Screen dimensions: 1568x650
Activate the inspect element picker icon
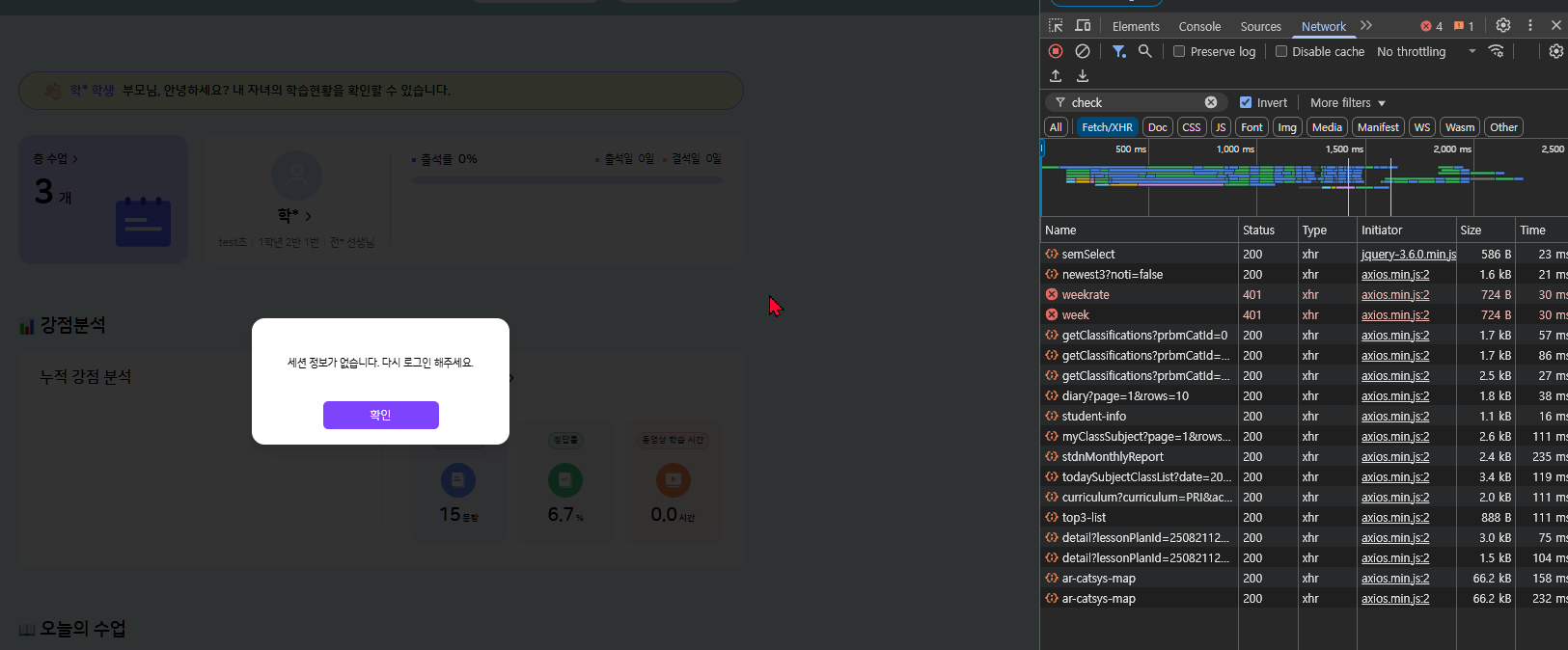pyautogui.click(x=1056, y=26)
